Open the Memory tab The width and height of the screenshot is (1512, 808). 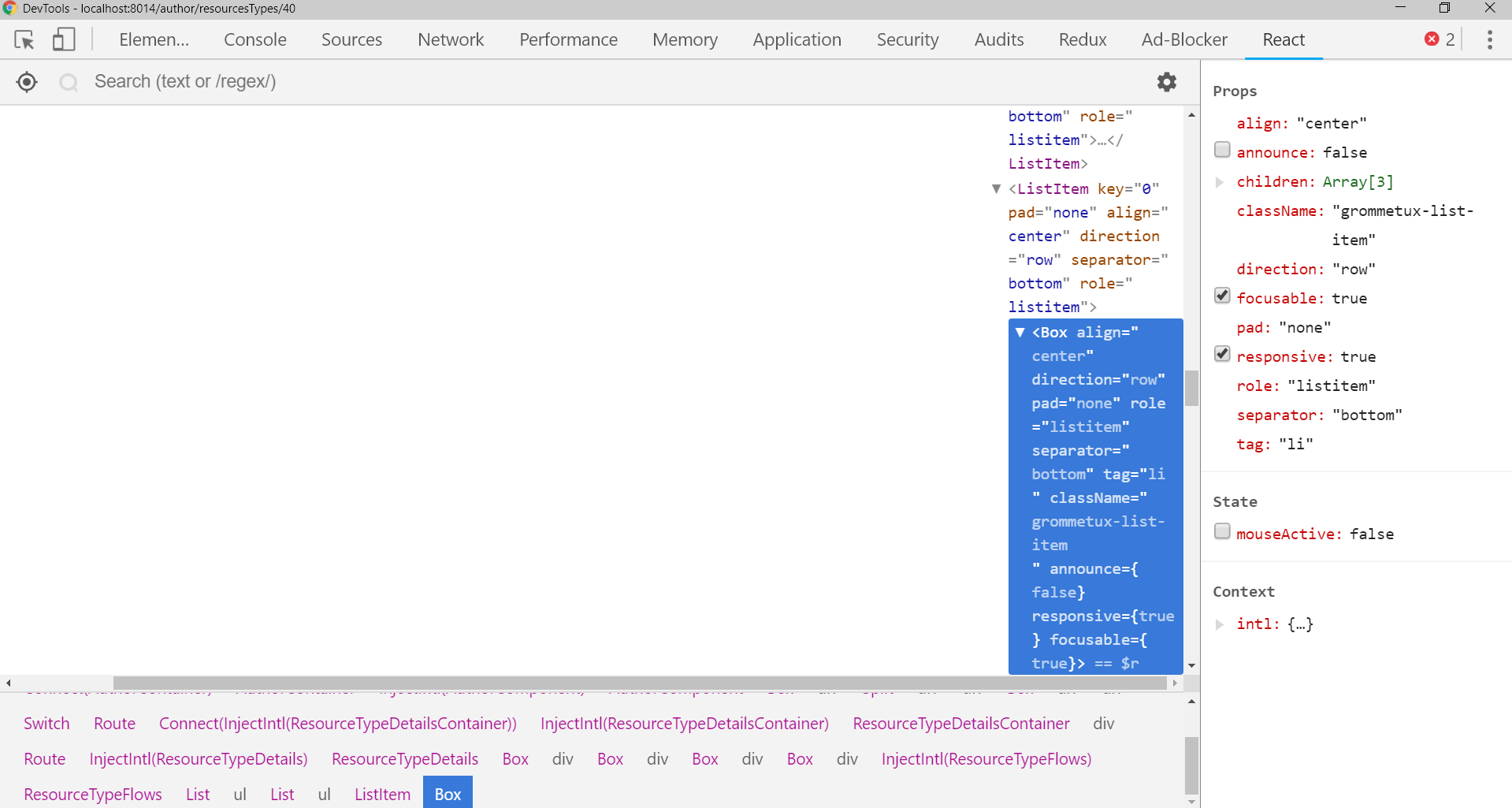[685, 39]
